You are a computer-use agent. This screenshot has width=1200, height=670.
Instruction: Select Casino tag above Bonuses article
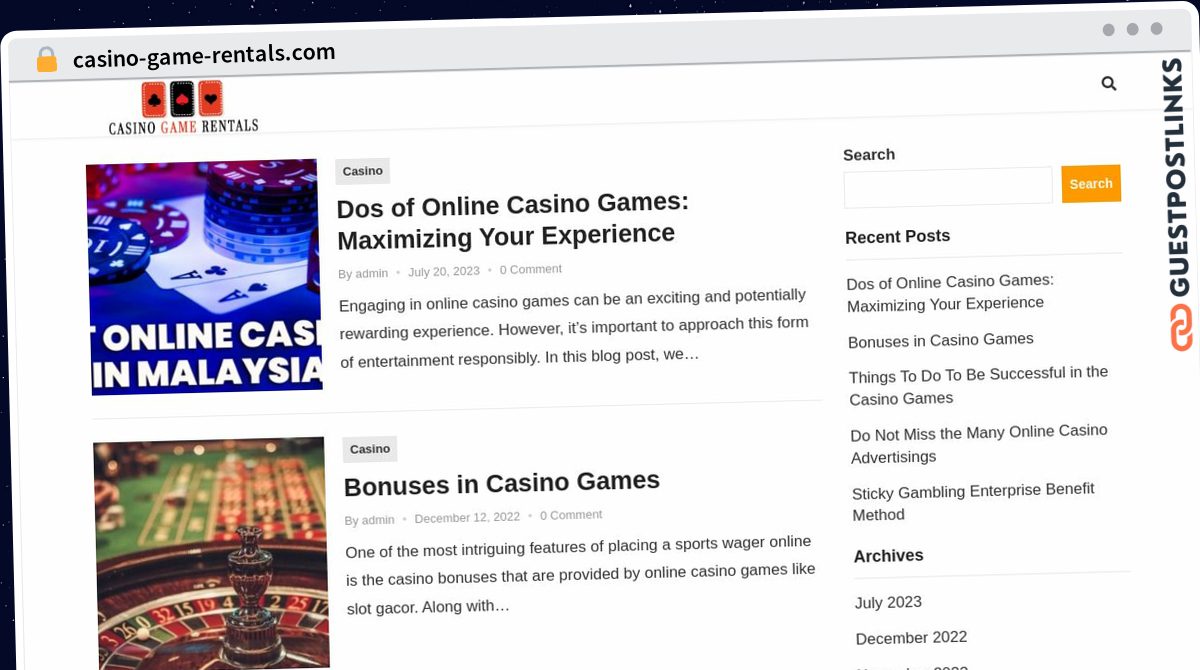click(370, 449)
